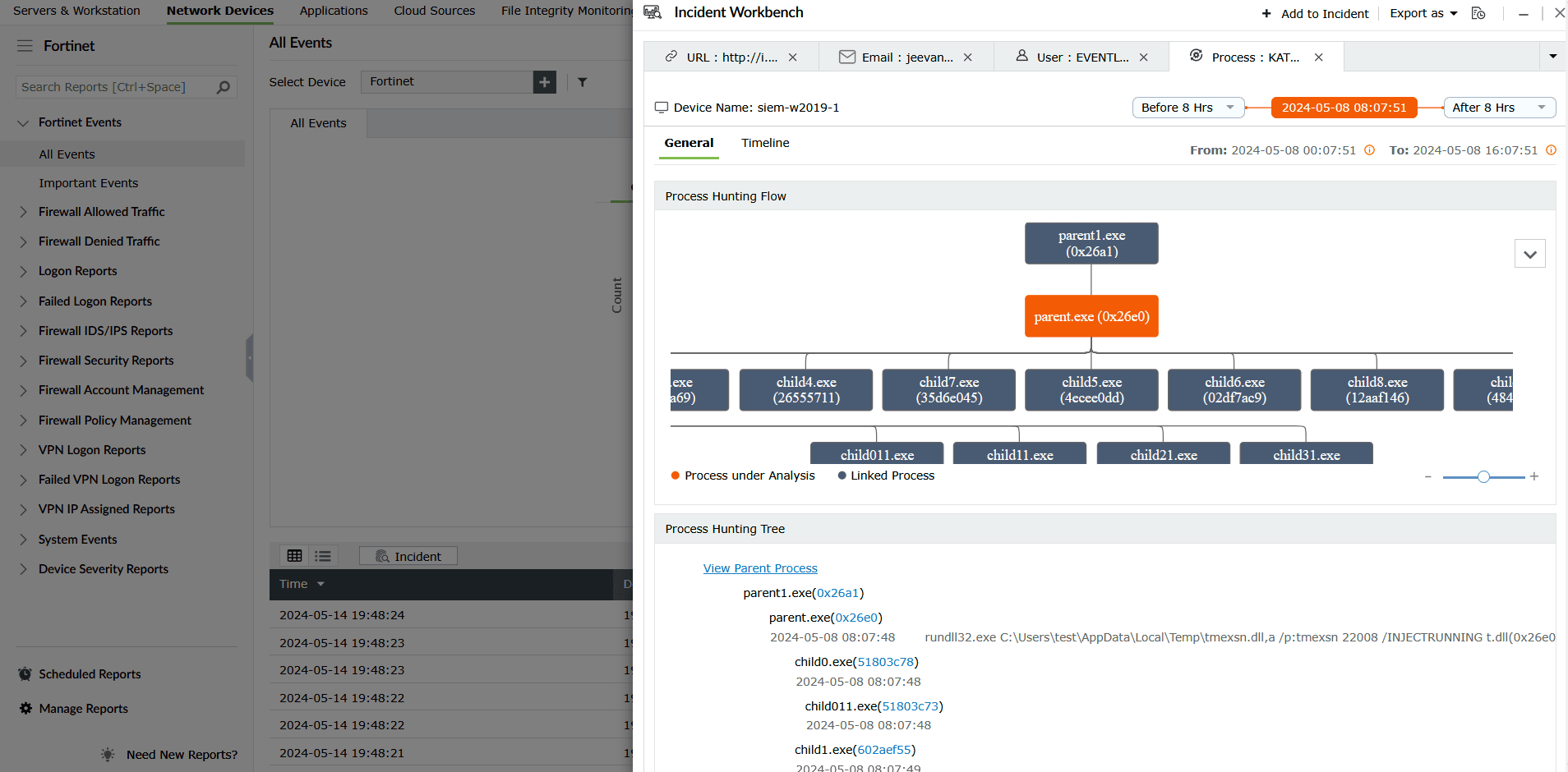Expand the Logon Reports category
The width and height of the screenshot is (1568, 772).
coord(77,271)
